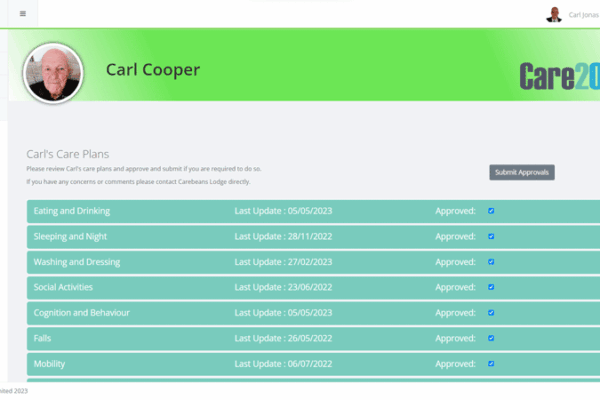Image resolution: width=600 pixels, height=400 pixels.
Task: Expand the Sleeping and Night care plan
Action: click(70, 237)
